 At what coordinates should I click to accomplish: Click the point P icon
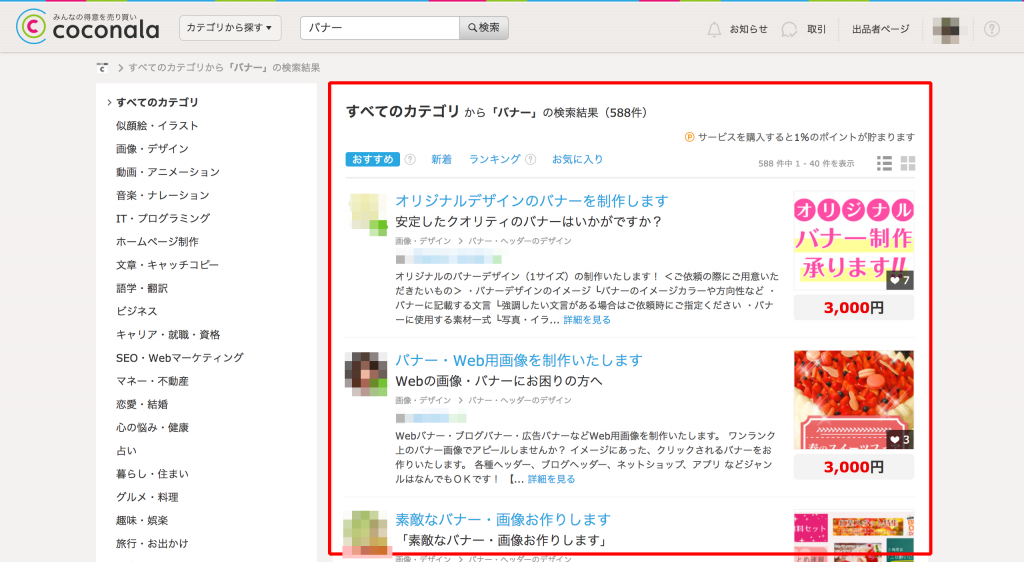point(689,137)
